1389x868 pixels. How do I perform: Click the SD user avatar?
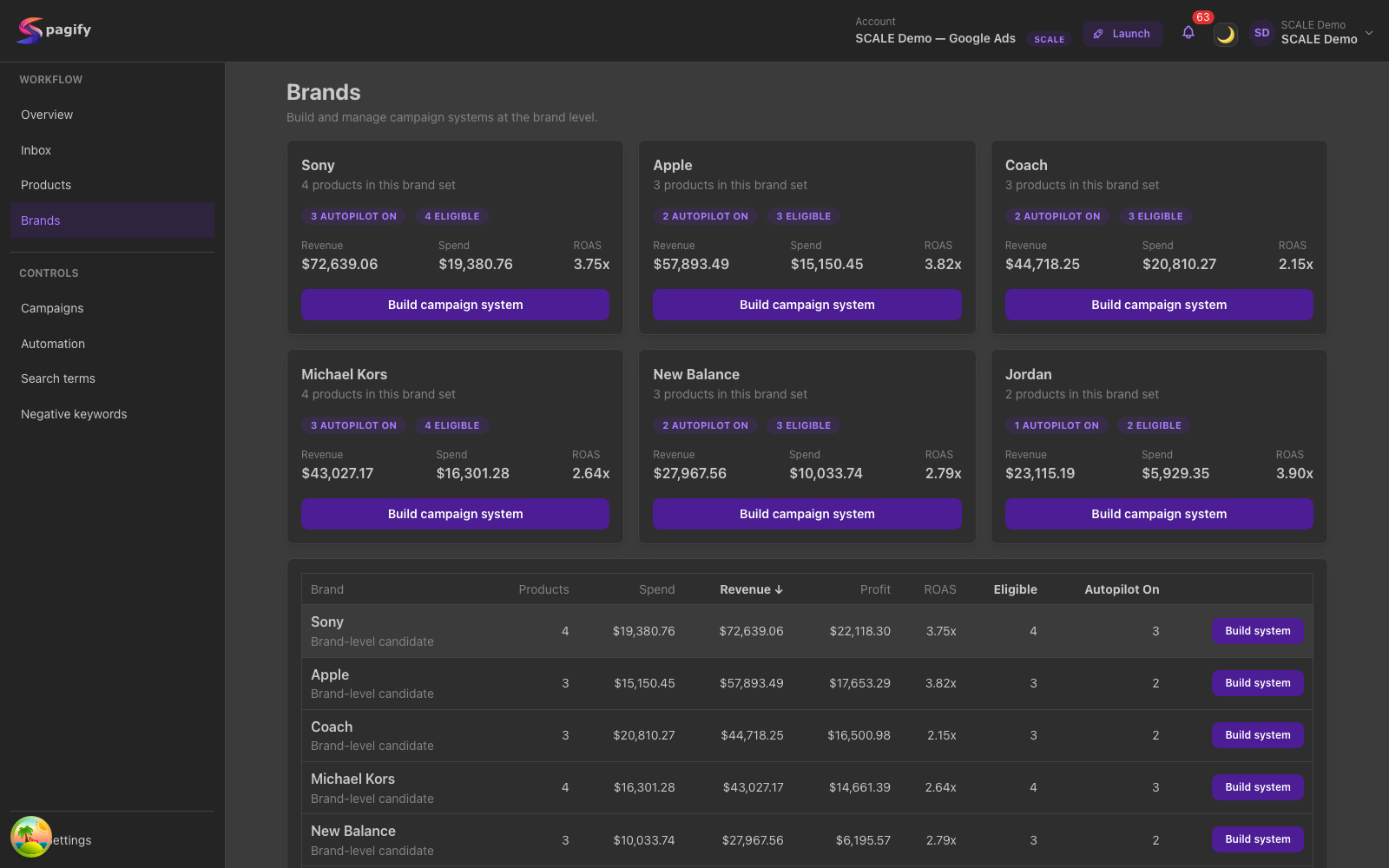point(1261,33)
